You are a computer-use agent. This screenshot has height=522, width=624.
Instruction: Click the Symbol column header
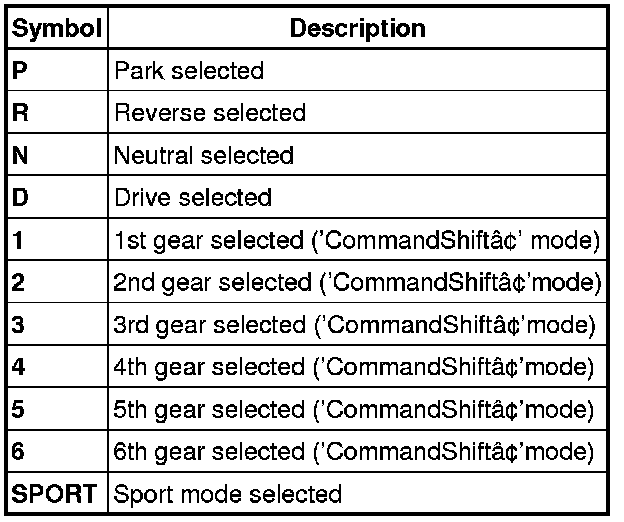tap(56, 29)
